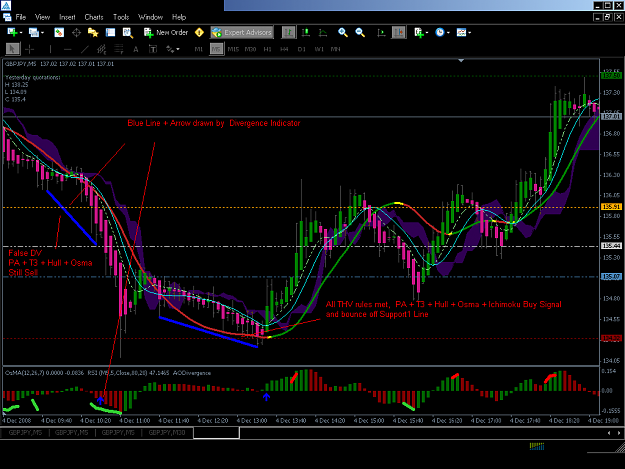
Task: Activate the standard cursor arrow tool
Action: pos(12,49)
